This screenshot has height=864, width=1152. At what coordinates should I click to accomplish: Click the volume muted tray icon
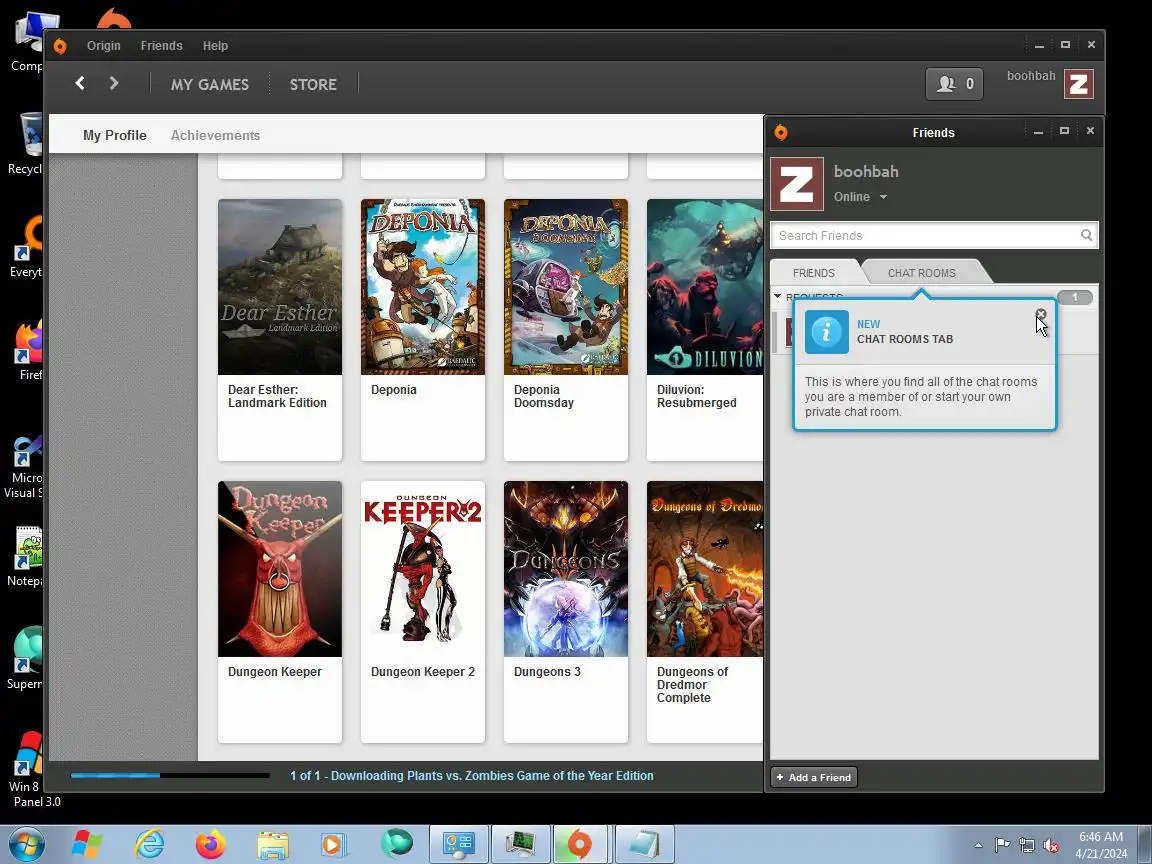[x=1051, y=846]
